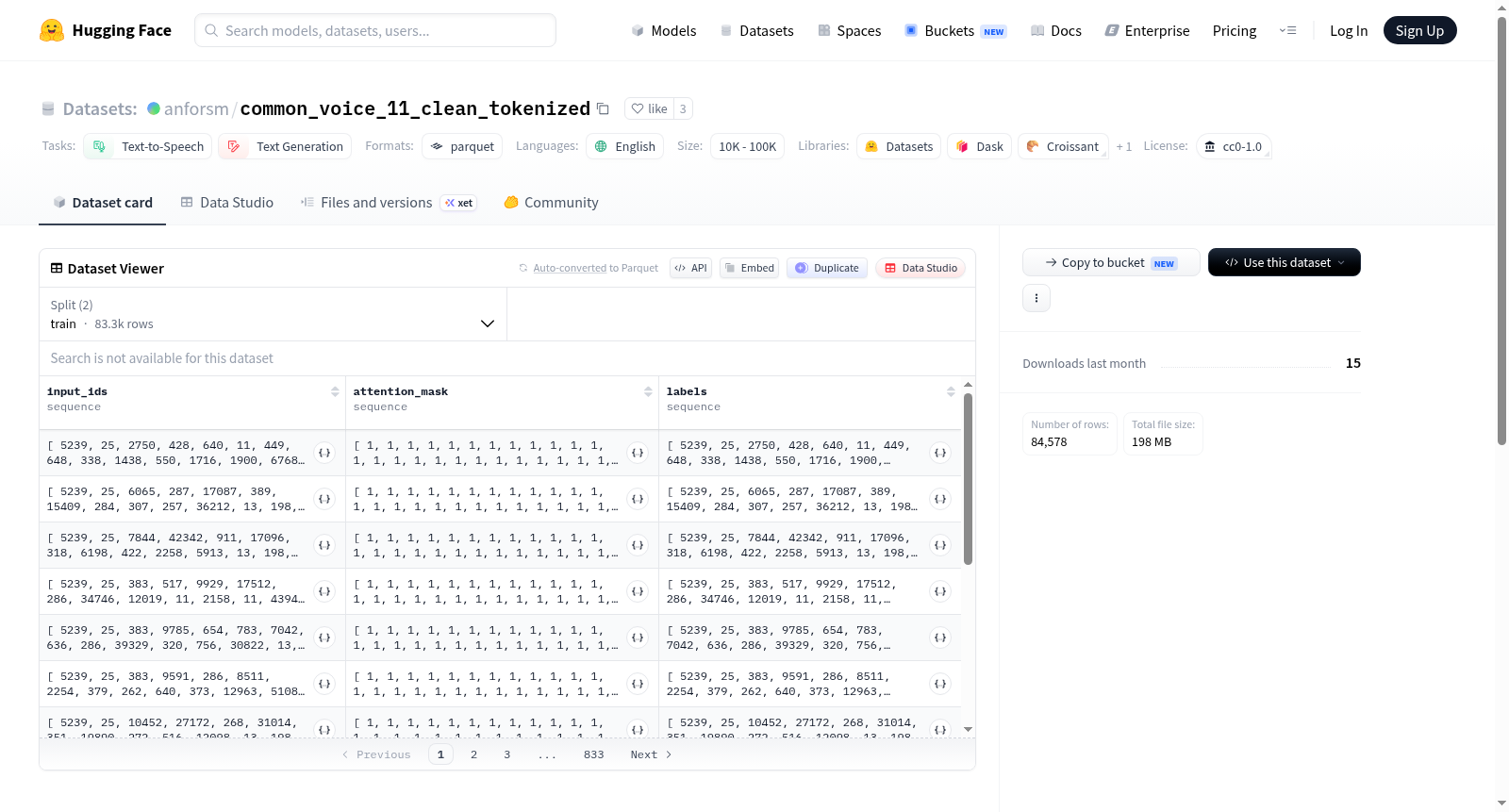1509x812 pixels.
Task: Switch to the Data Studio tab
Action: [227, 203]
